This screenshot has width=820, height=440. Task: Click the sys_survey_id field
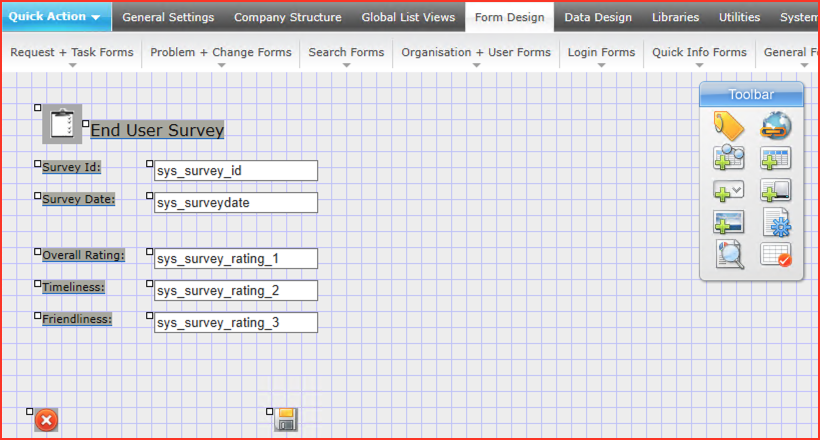point(236,171)
